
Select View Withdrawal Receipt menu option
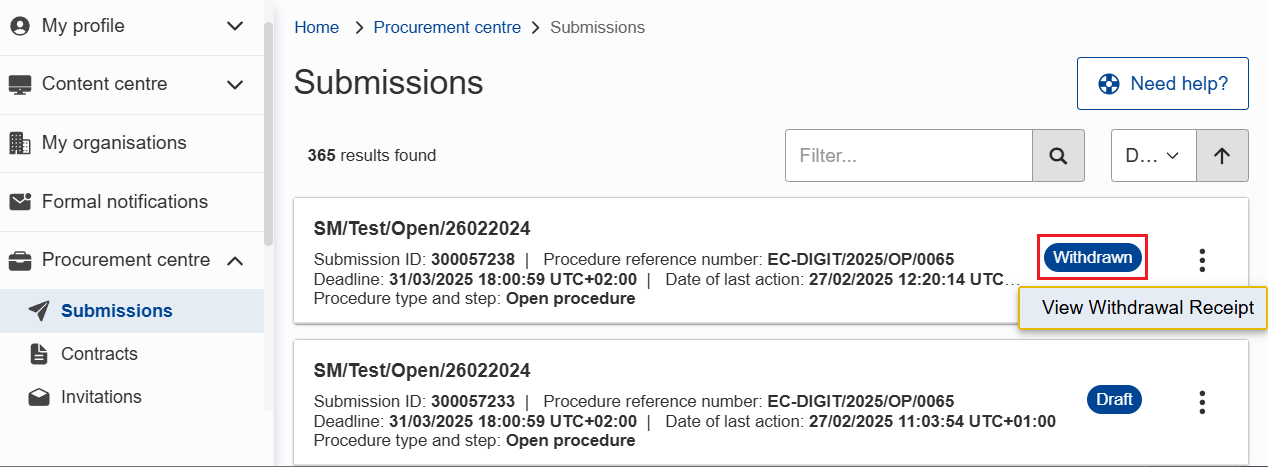tap(1147, 308)
